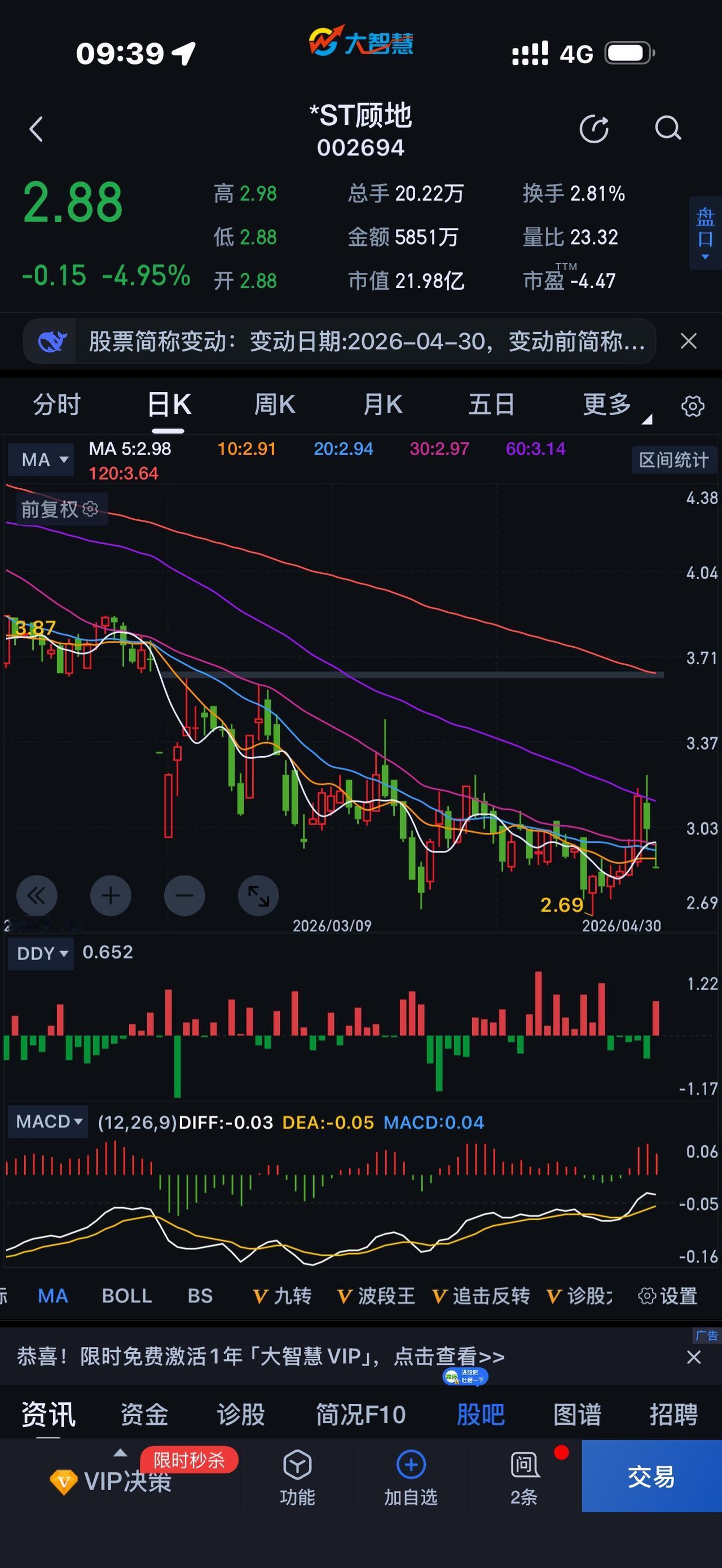Click the refresh share icon
The image size is (722, 1568).
594,129
